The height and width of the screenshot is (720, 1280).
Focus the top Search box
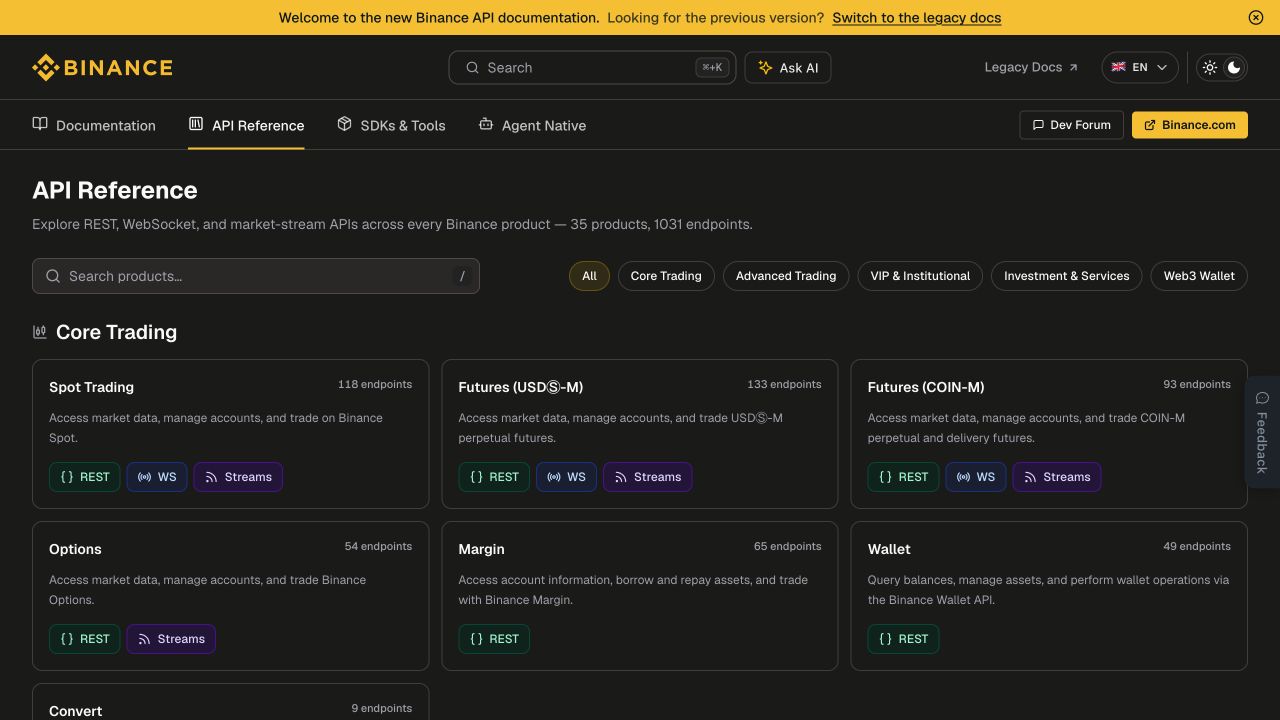coord(592,67)
